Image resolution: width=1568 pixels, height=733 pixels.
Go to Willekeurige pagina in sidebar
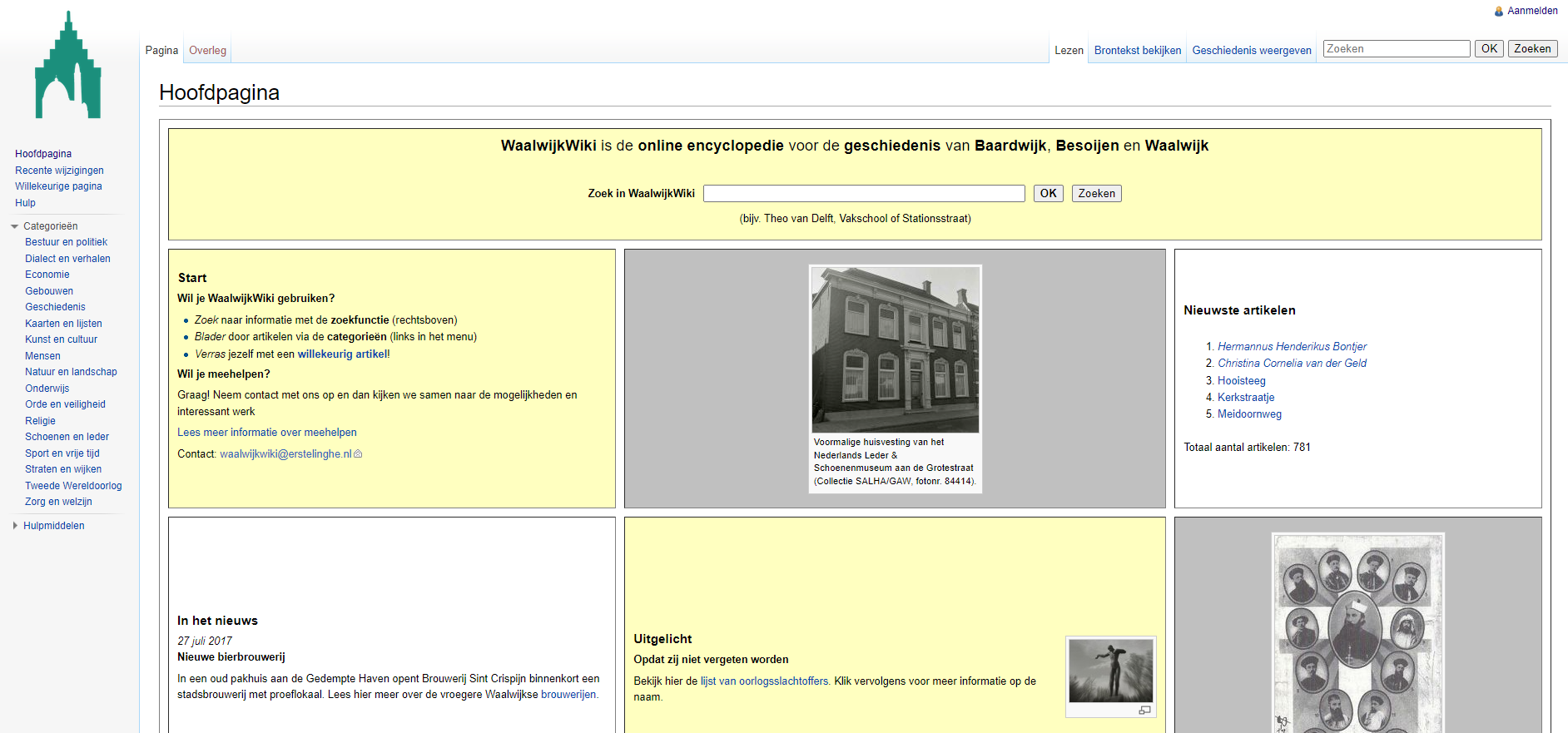pos(58,186)
